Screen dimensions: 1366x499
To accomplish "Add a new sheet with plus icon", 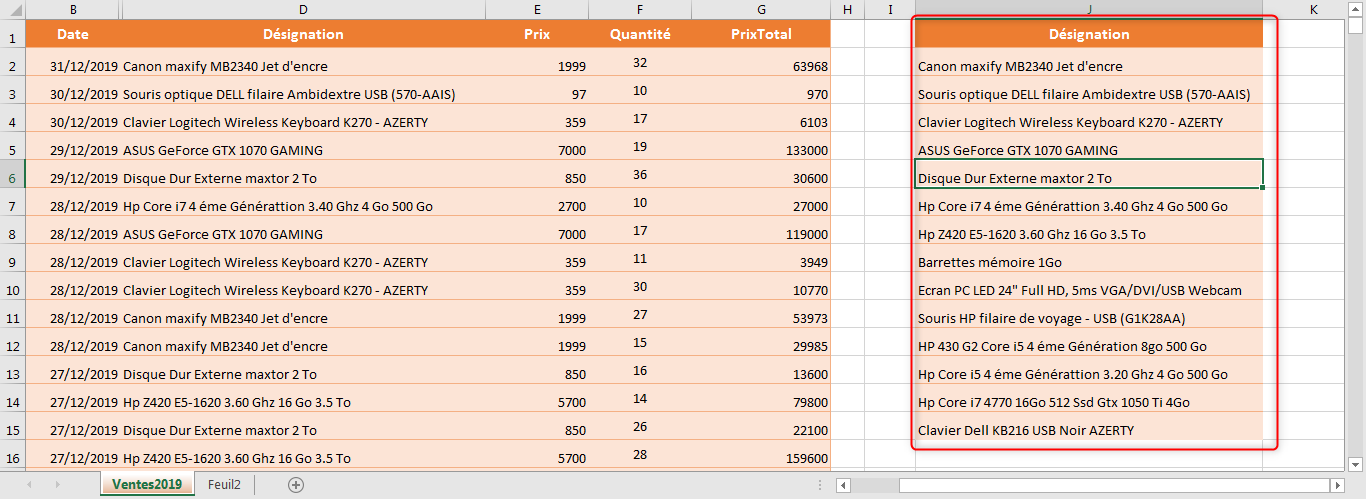I will (295, 485).
